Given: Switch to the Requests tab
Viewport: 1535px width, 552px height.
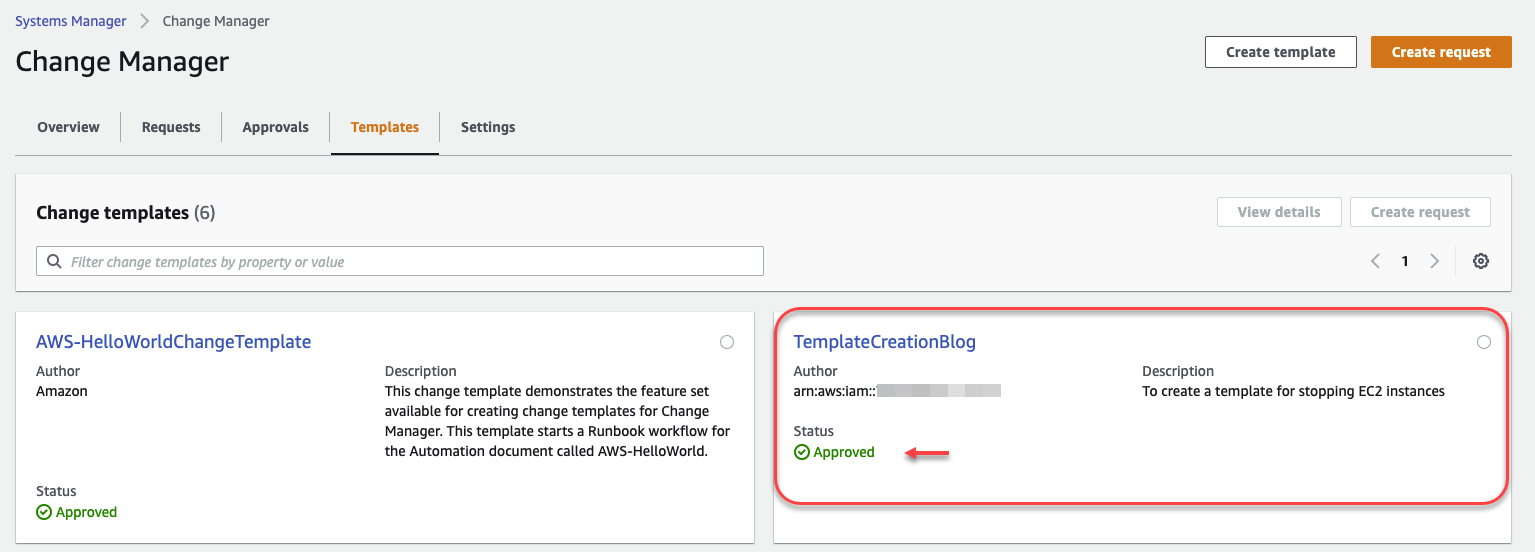Looking at the screenshot, I should tap(171, 127).
